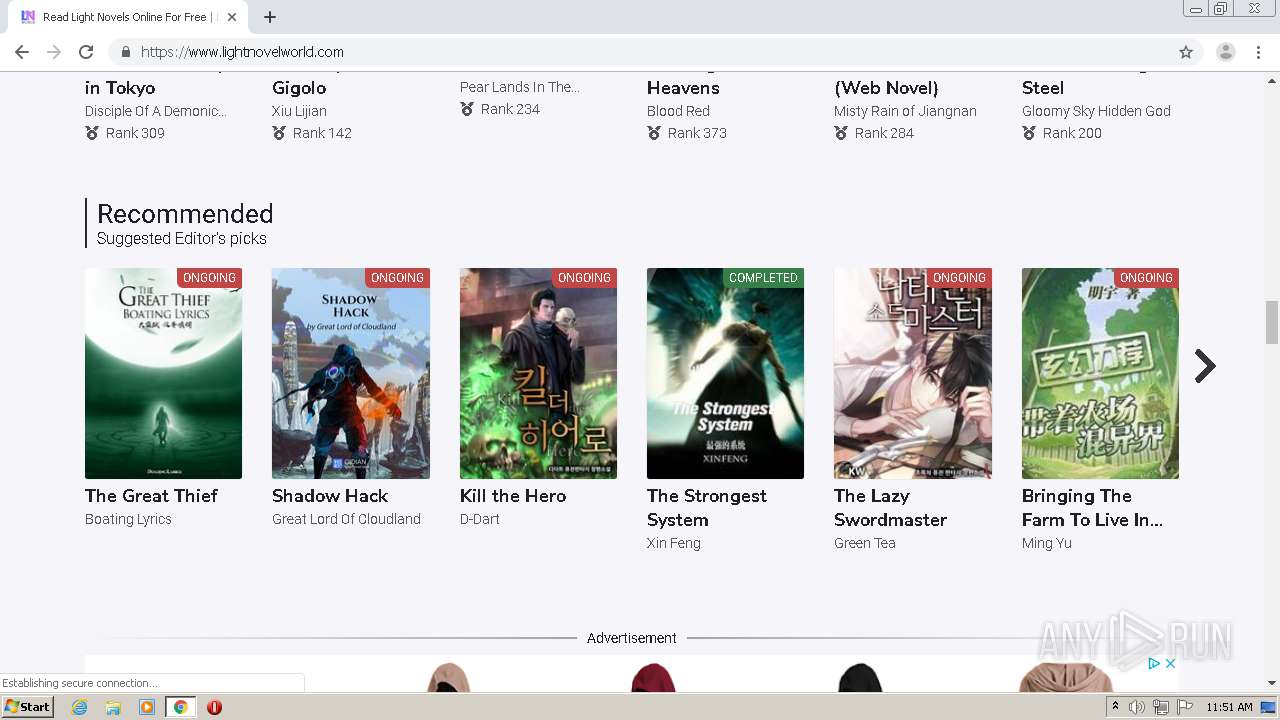Image resolution: width=1280 pixels, height=720 pixels.
Task: Open the red Opera taskbar icon
Action: [214, 707]
